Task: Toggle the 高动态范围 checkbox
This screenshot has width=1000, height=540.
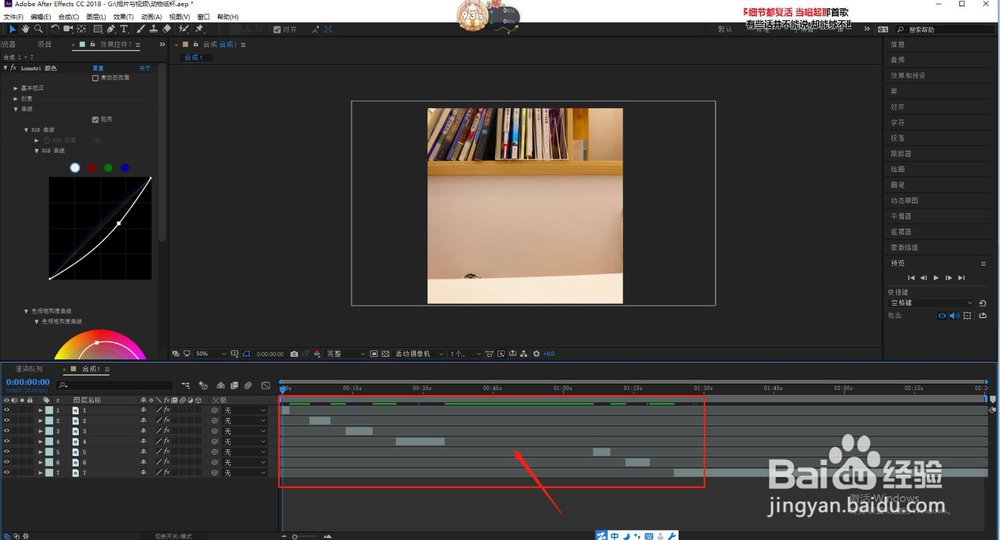Action: [x=95, y=78]
